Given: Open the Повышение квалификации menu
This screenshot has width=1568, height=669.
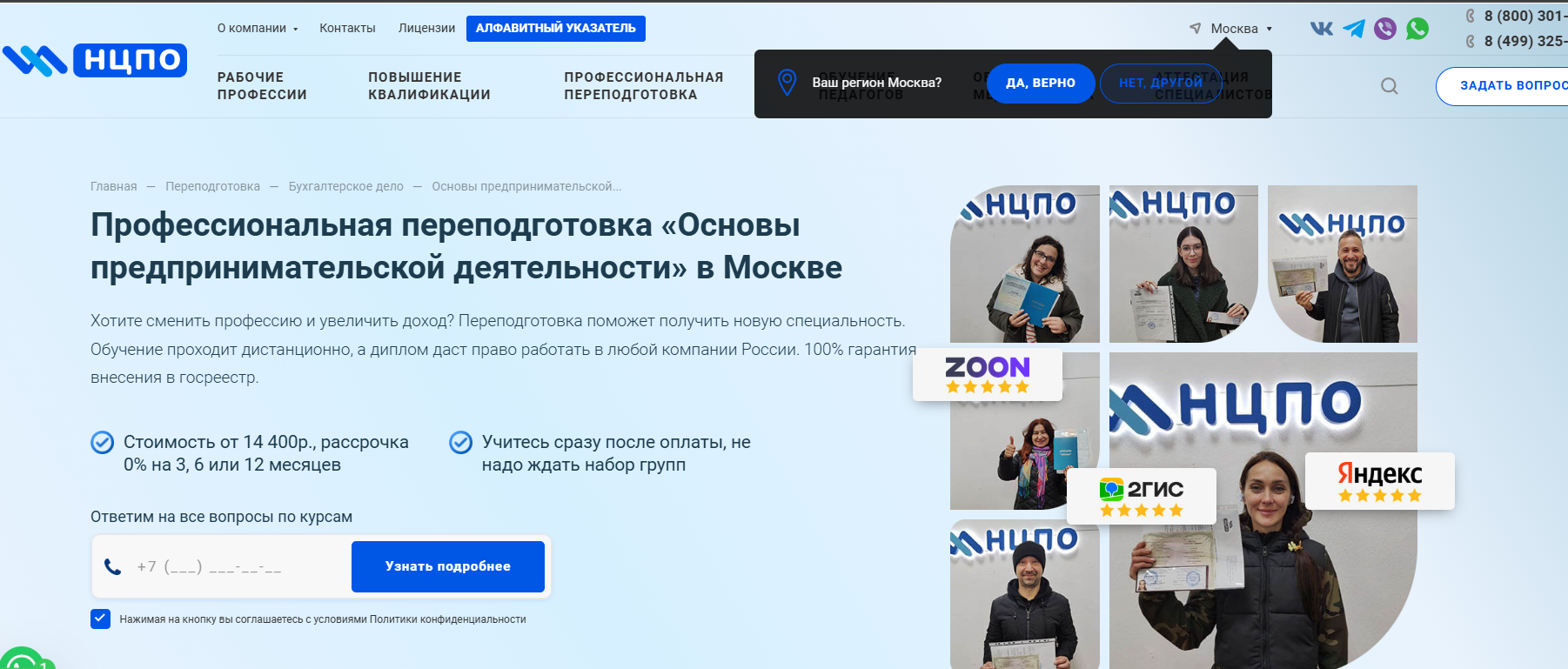Looking at the screenshot, I should point(429,86).
